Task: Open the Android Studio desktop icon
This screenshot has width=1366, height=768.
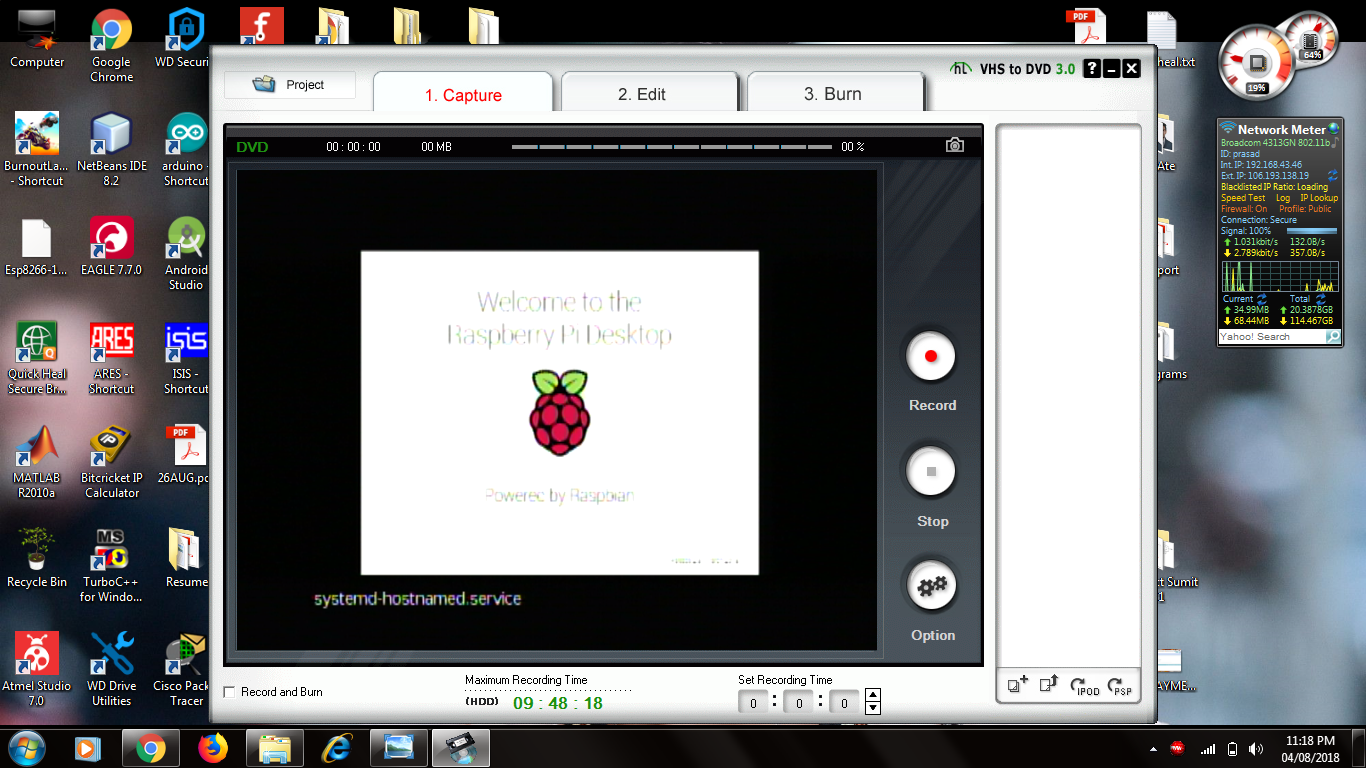Action: coord(186,254)
